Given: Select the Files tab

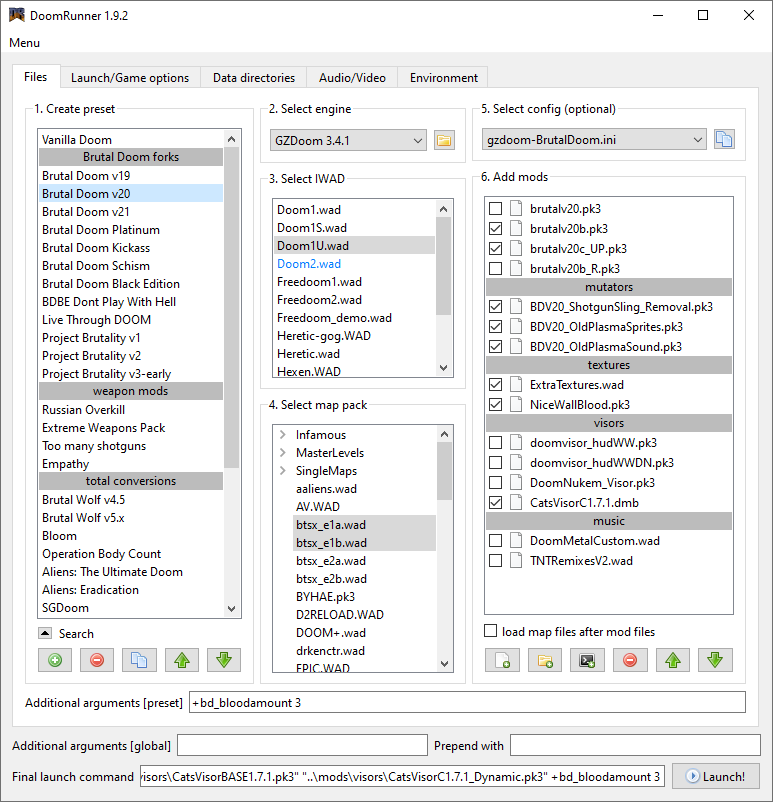Looking at the screenshot, I should click(x=36, y=77).
